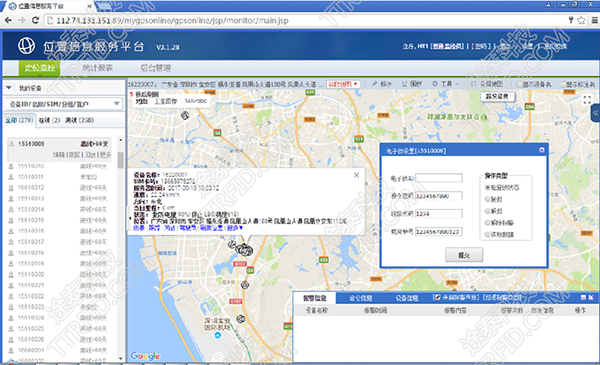This screenshot has width=600, height=365.
Task: Expand the device search combo box arrow
Action: pyautogui.click(x=117, y=104)
